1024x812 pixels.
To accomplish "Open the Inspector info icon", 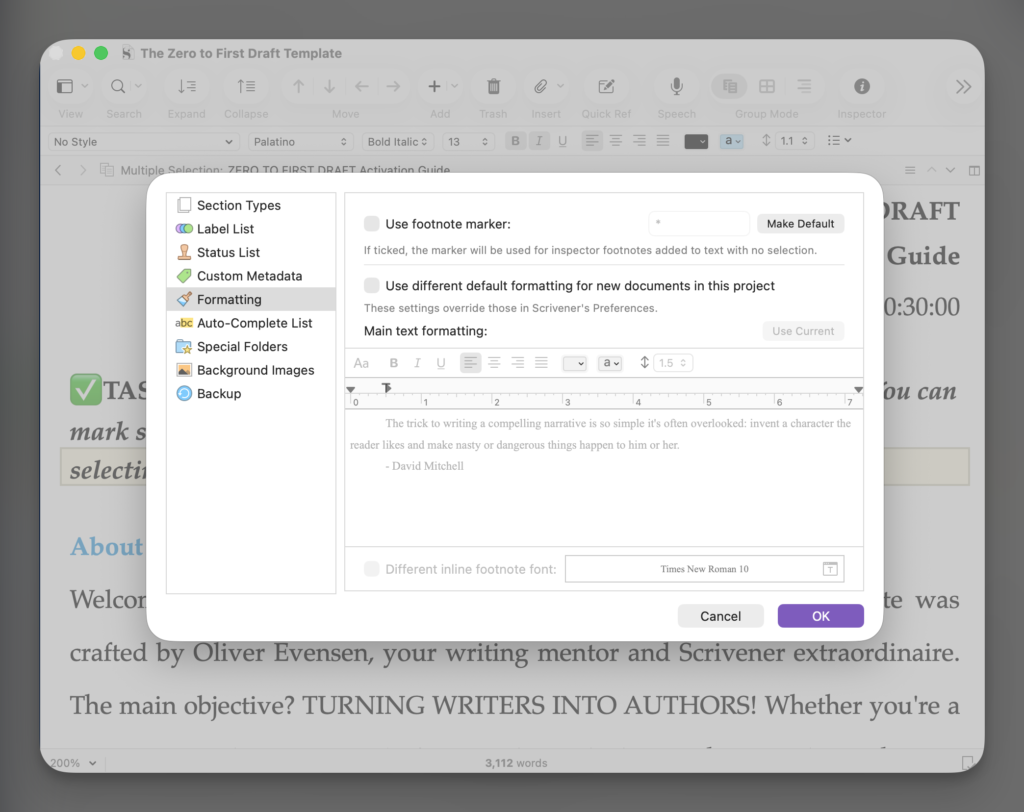I will click(x=861, y=87).
